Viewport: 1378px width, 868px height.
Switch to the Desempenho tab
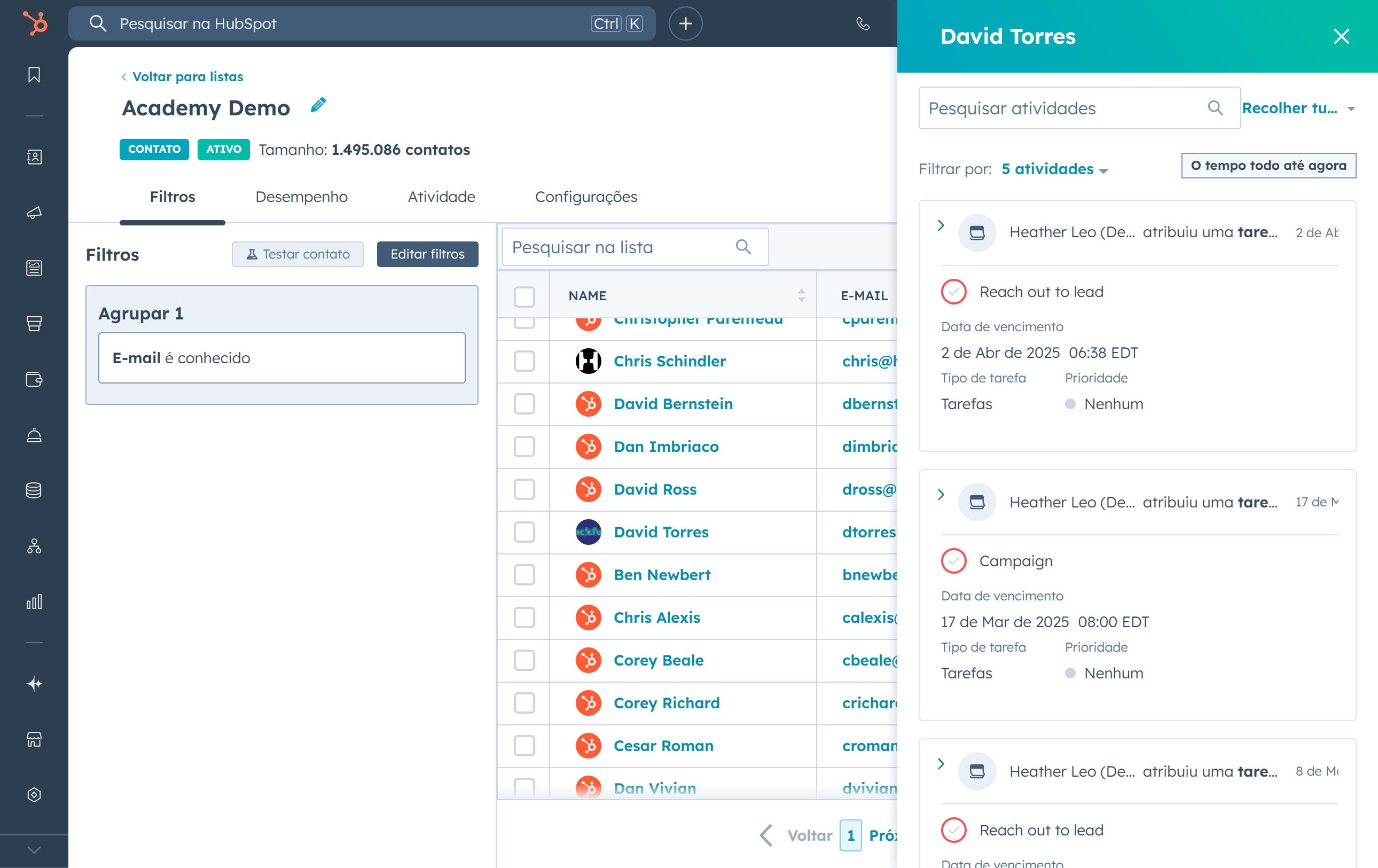[302, 197]
